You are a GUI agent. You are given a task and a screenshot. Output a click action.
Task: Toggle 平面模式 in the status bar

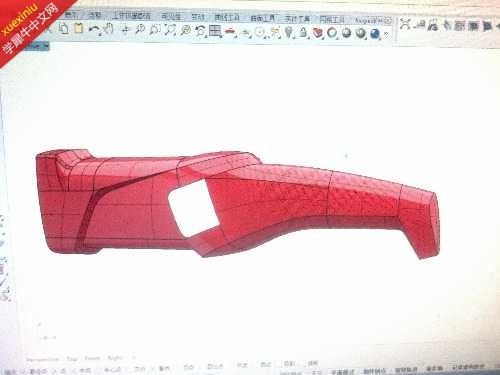click(343, 371)
